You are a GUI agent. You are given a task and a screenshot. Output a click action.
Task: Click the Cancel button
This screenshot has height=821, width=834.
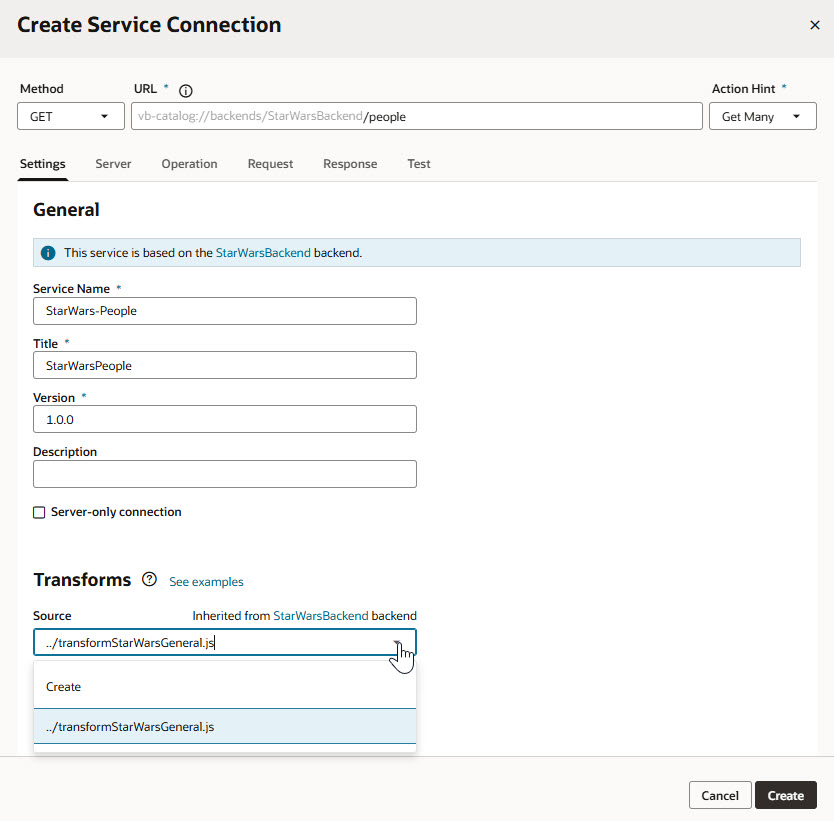(720, 795)
